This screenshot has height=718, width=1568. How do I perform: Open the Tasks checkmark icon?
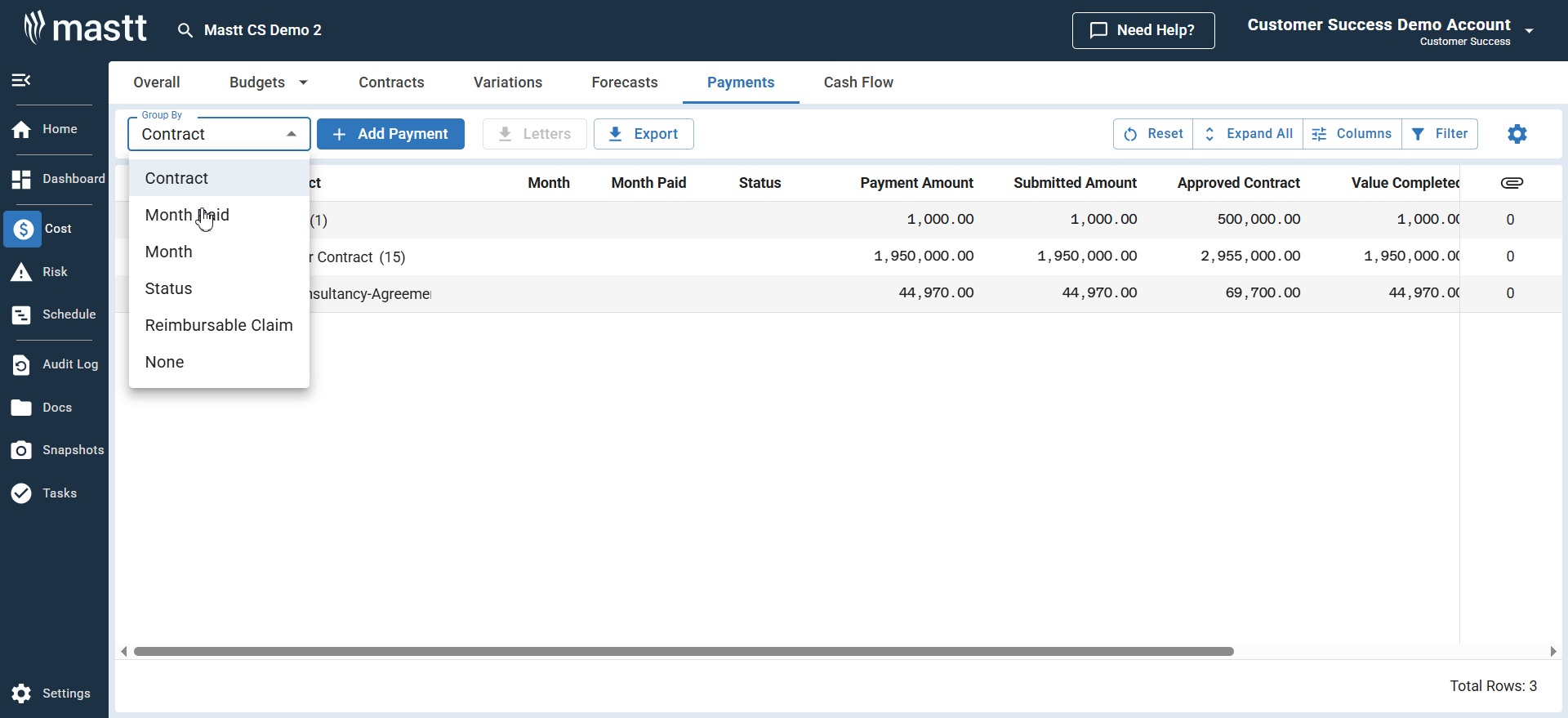click(x=21, y=493)
